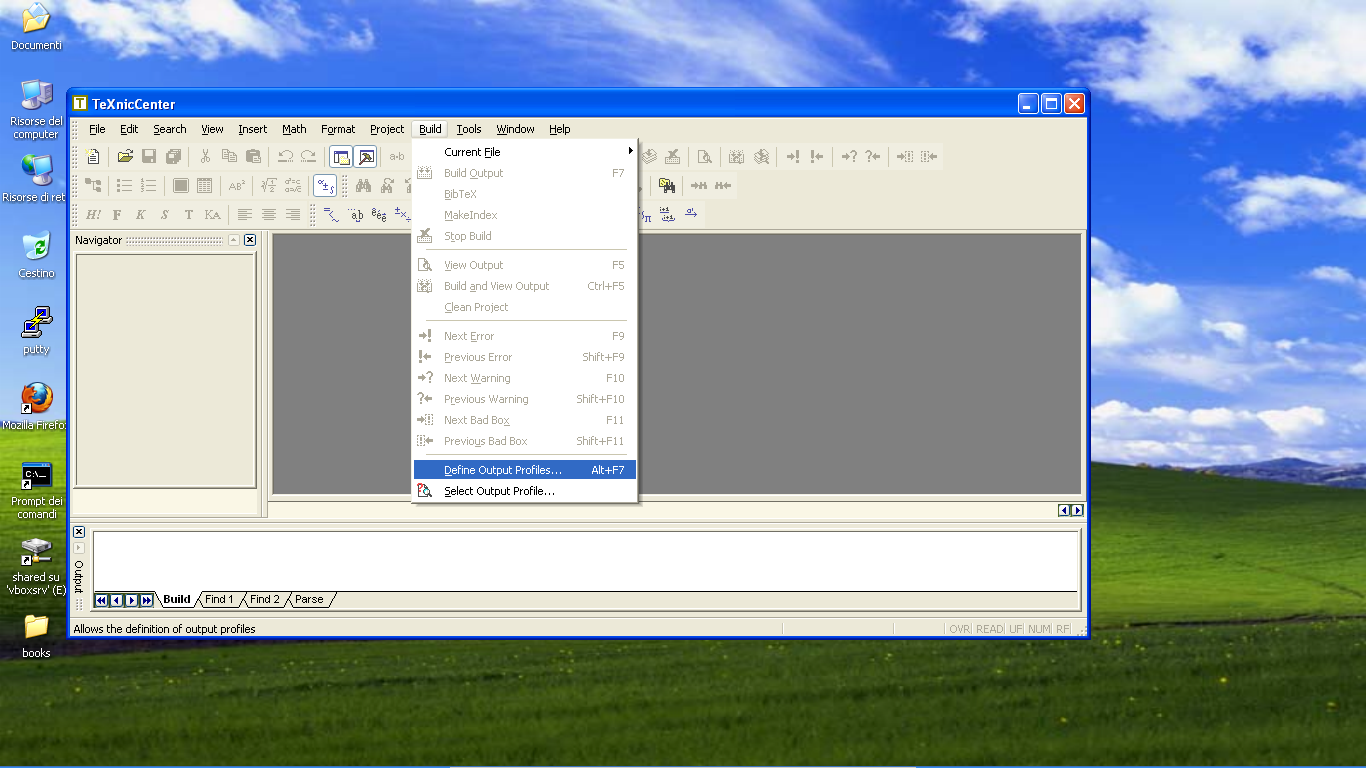Close the Output pane

tap(79, 532)
